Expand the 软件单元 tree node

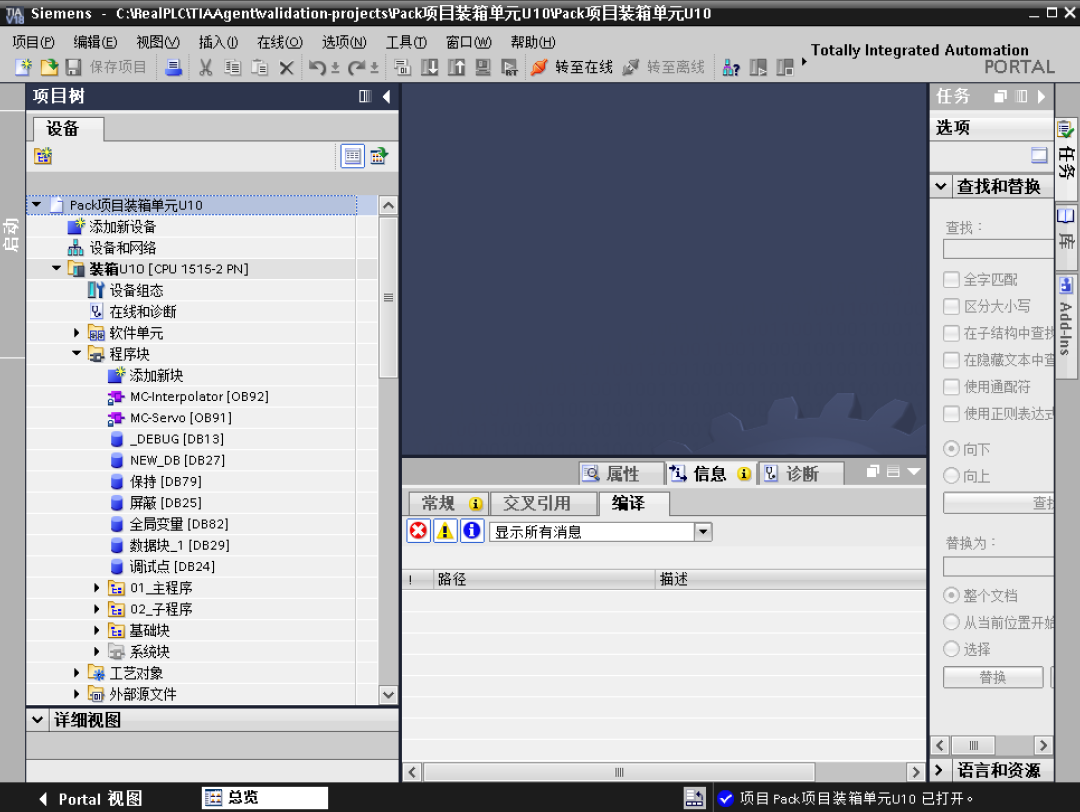76,333
